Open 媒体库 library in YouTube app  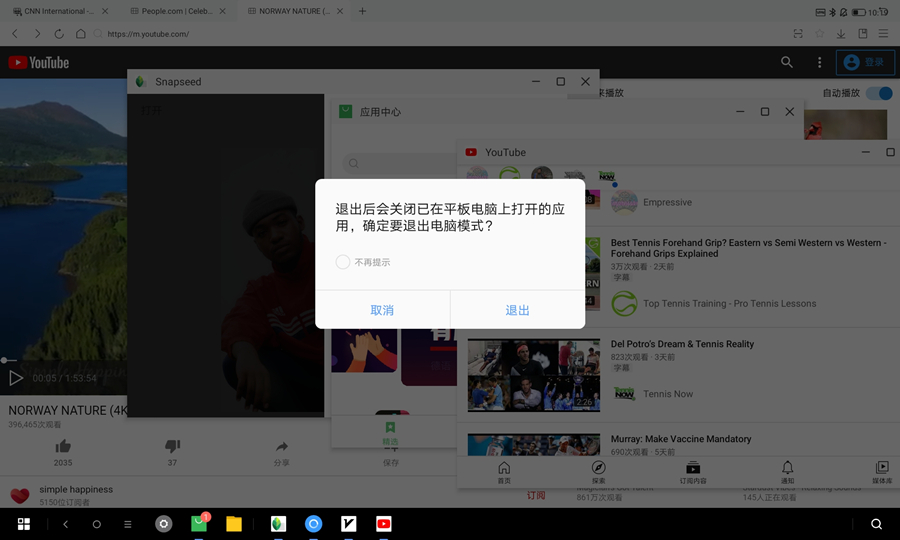coord(882,472)
